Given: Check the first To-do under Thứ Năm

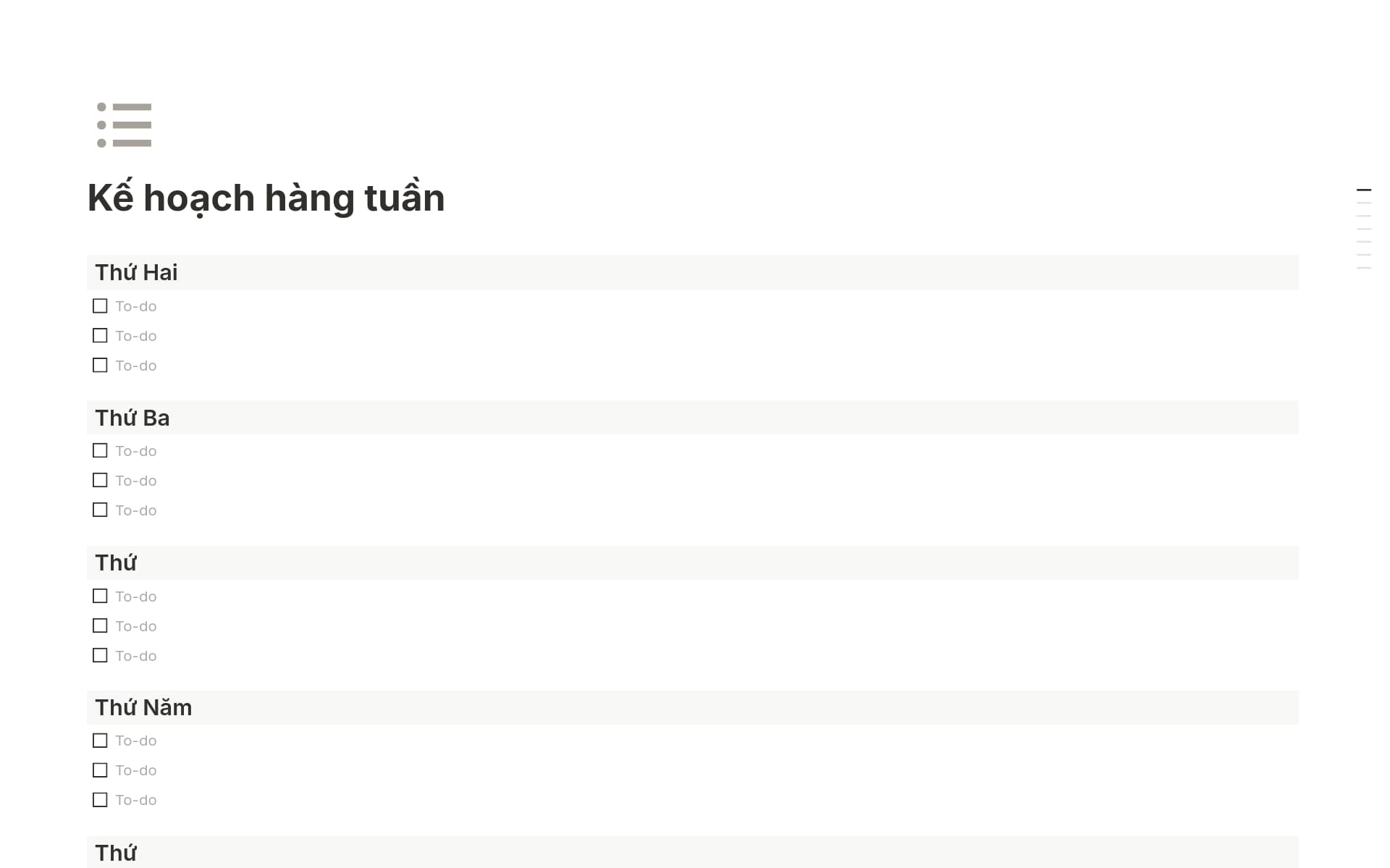Looking at the screenshot, I should tap(100, 741).
